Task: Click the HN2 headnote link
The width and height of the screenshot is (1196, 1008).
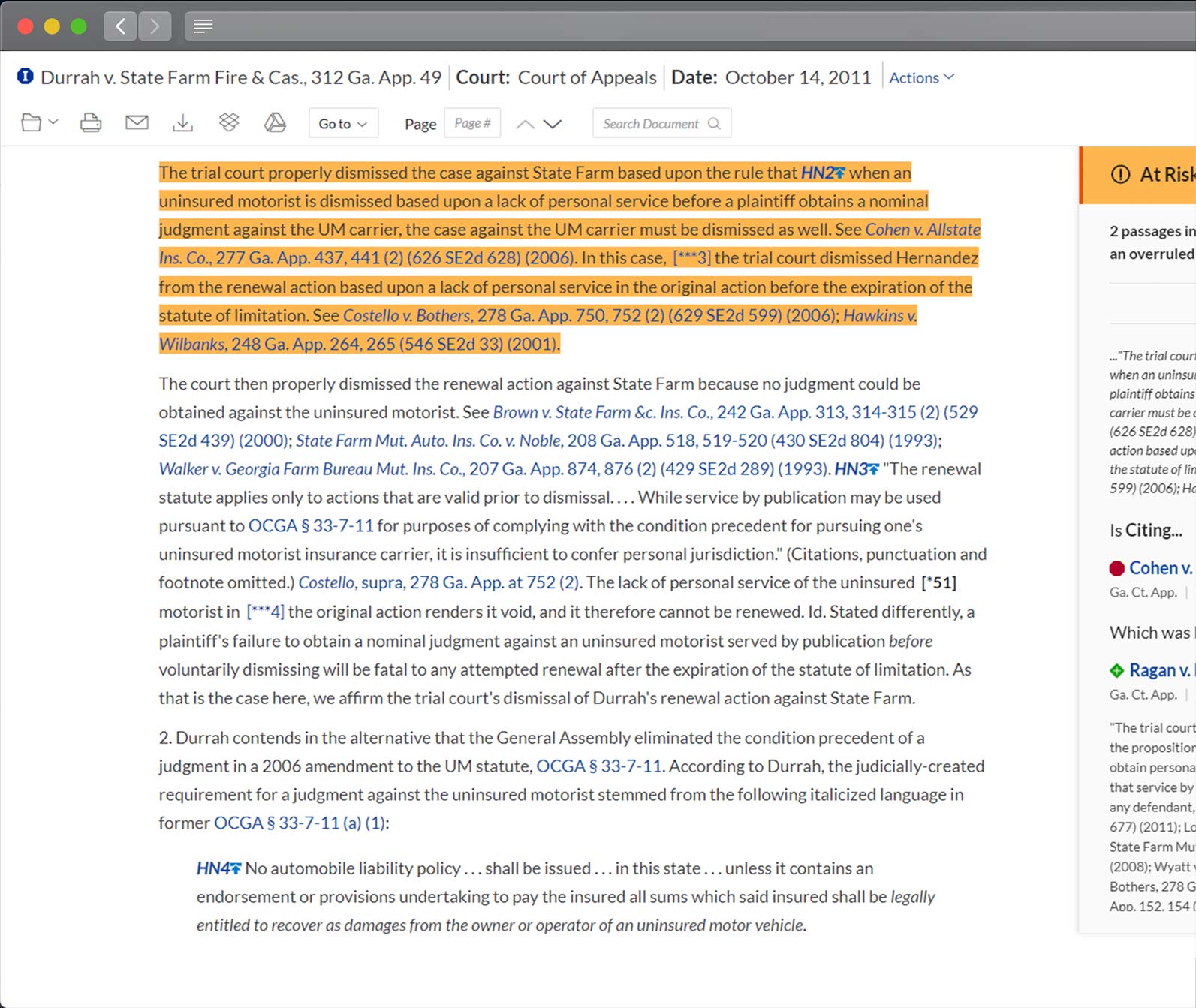Action: coord(823,173)
